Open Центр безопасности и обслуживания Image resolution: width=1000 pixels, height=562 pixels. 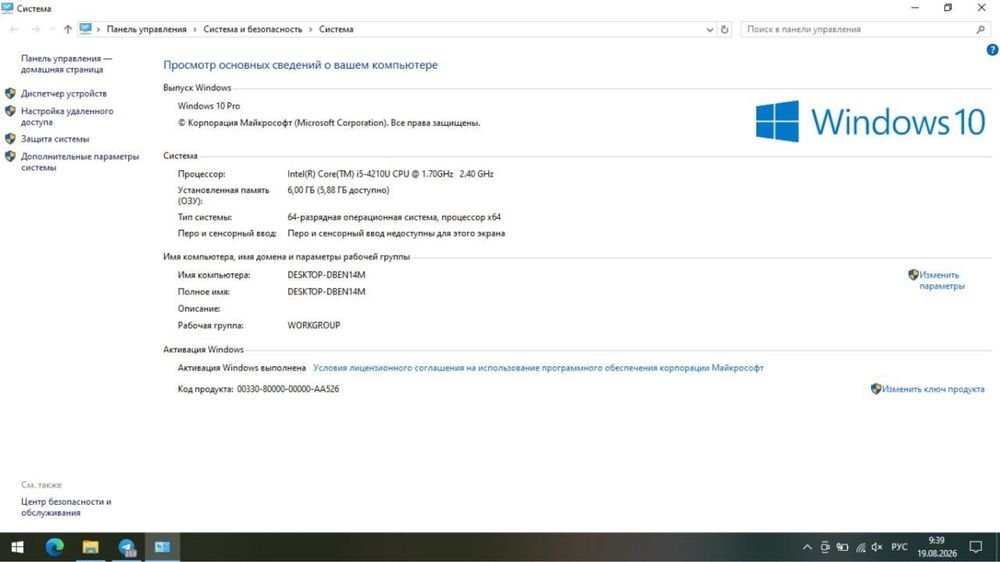coord(66,507)
